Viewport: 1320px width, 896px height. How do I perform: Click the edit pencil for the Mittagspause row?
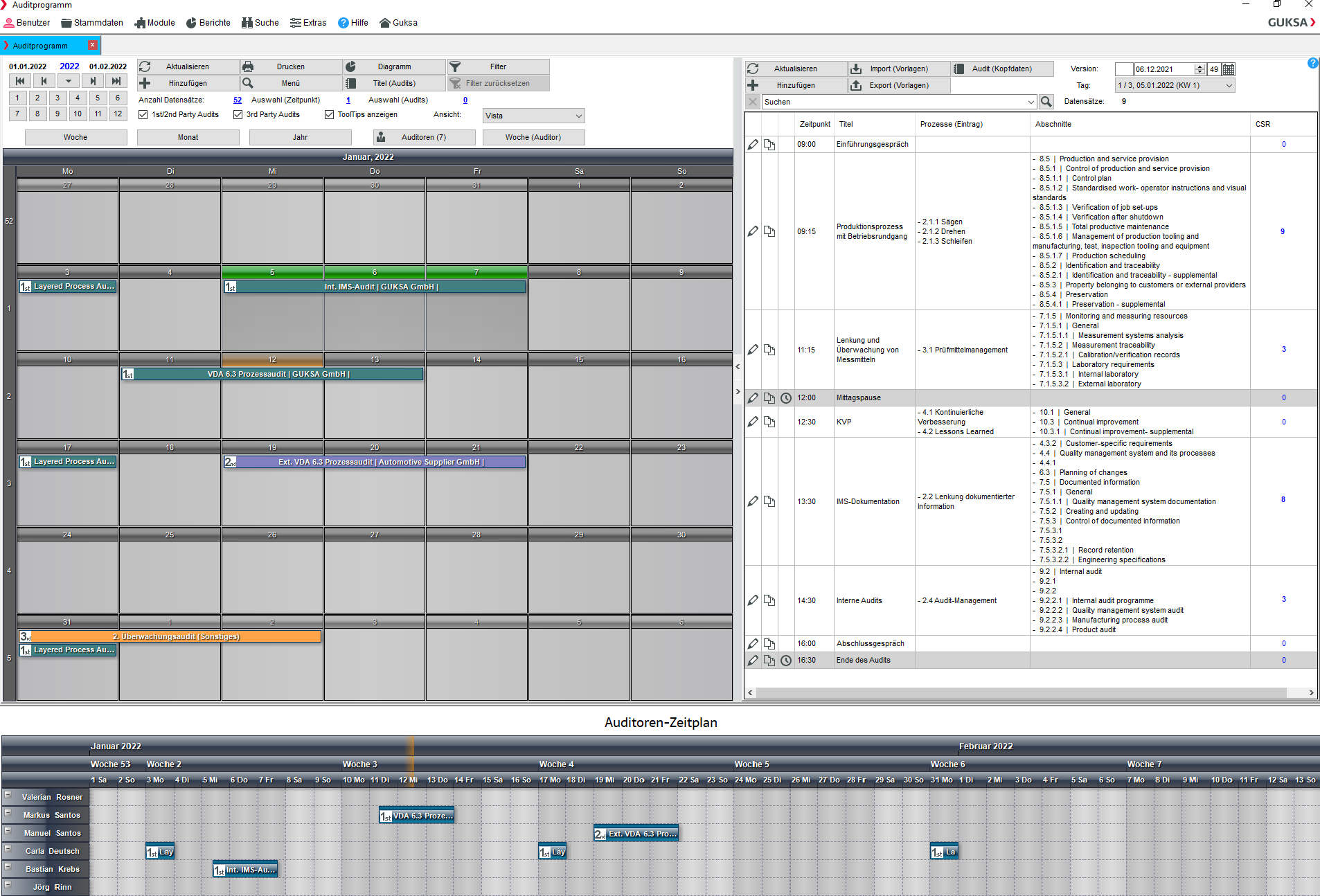(753, 398)
